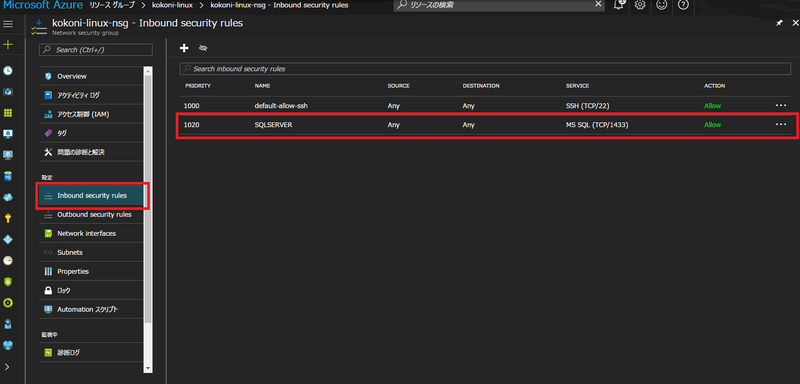Open Properties menu item
Image resolution: width=800 pixels, height=384 pixels.
(x=91, y=271)
